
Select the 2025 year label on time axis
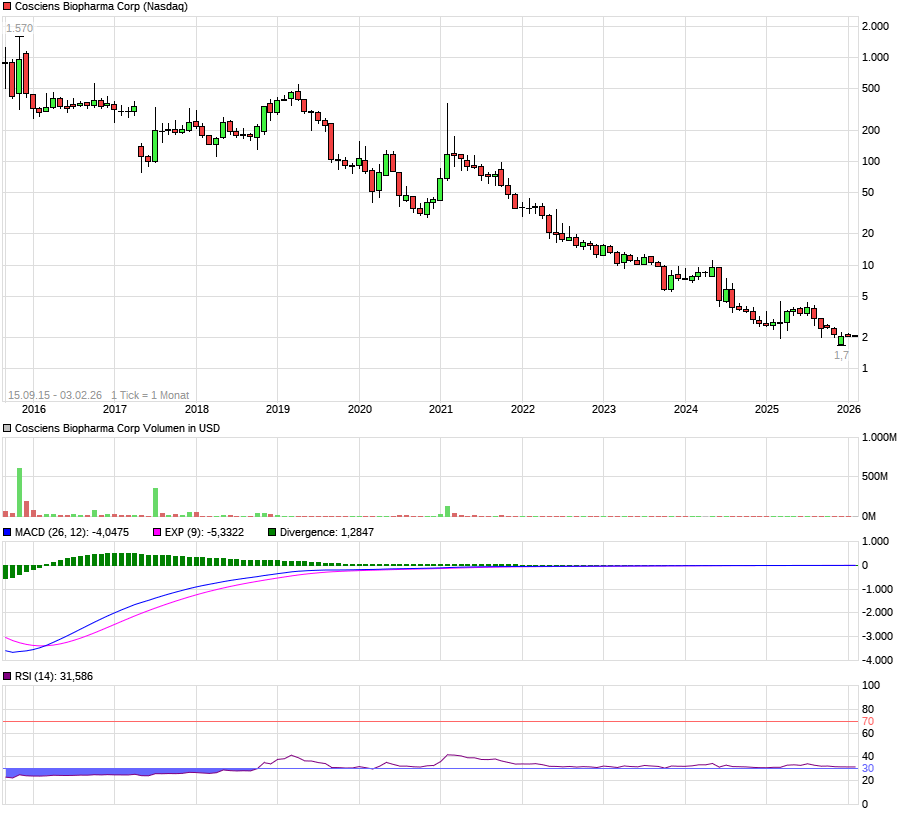point(767,409)
